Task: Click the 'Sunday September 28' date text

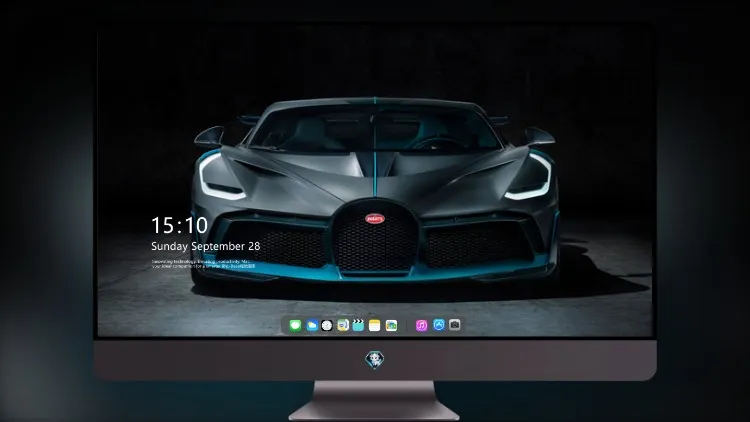Action: [206, 246]
